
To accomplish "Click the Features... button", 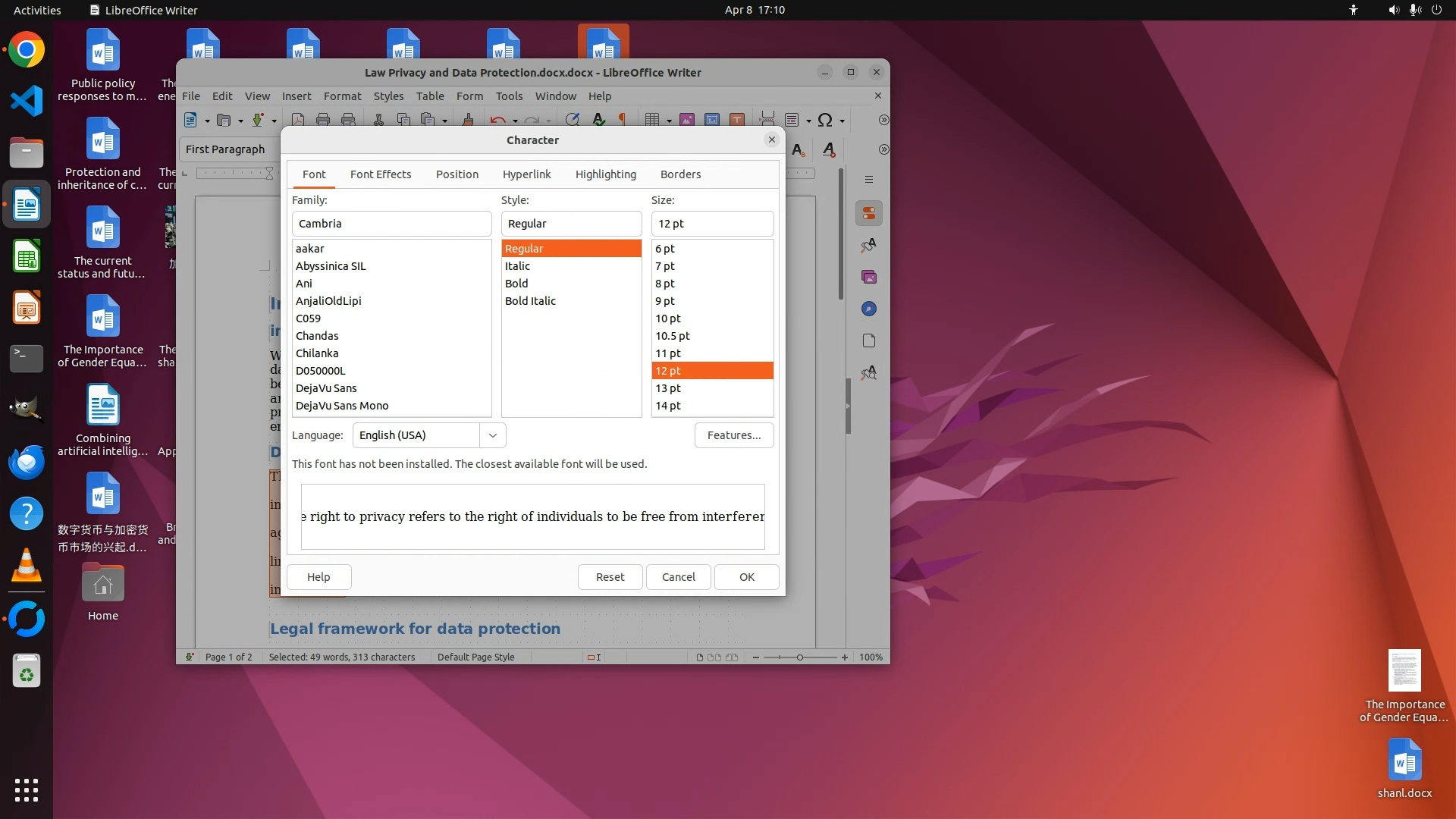I will (733, 435).
